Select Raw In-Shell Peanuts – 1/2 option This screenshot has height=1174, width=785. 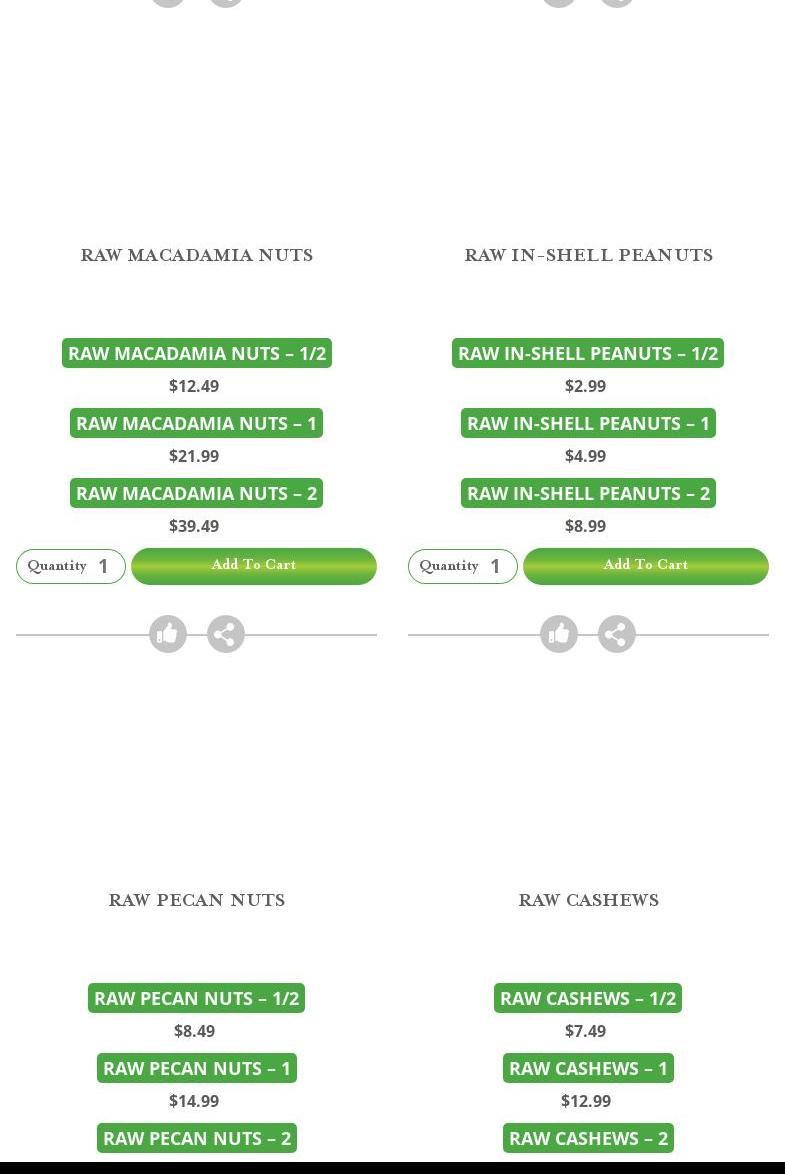point(588,353)
